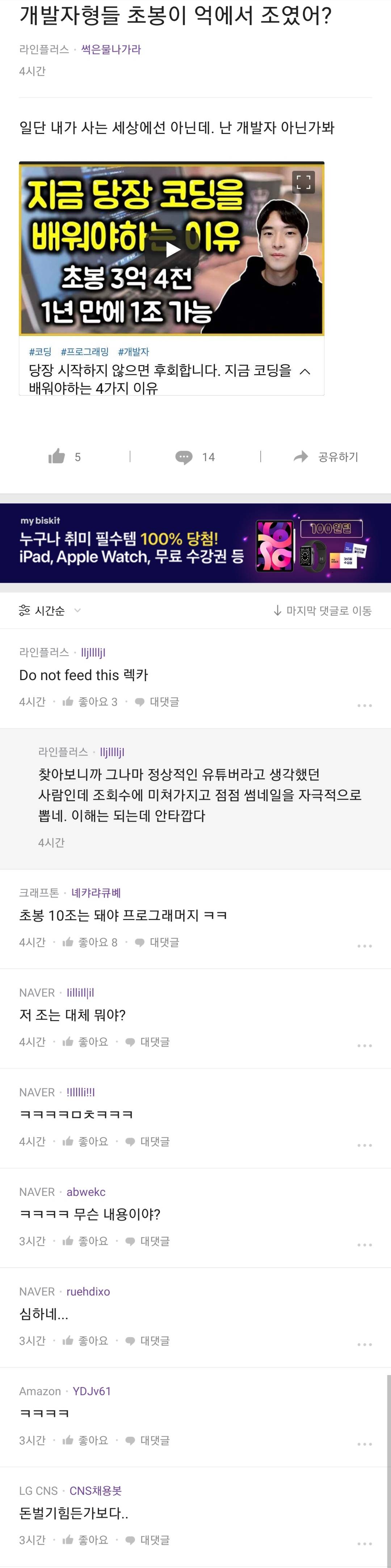Open author 썩은물나가라 profile
Screen dimensions: 391x1568
click(111, 49)
